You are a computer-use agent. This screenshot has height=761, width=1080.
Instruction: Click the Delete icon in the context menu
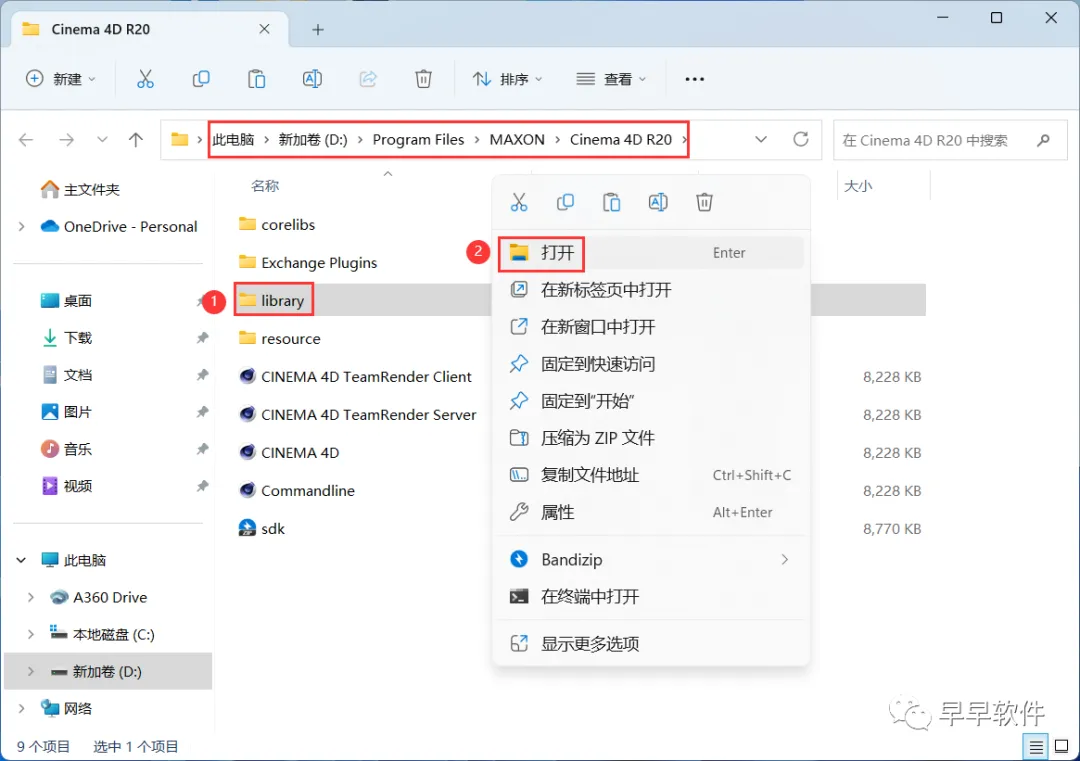coord(704,202)
